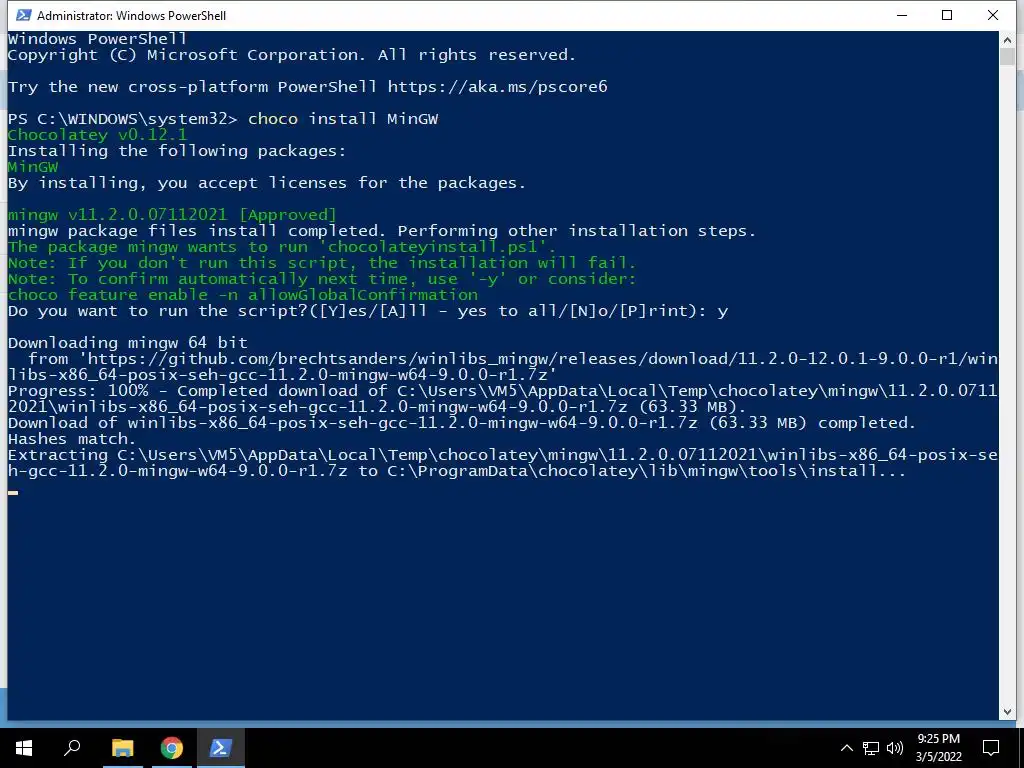This screenshot has height=768, width=1024.
Task: Open File Explorer from taskbar
Action: (x=122, y=748)
